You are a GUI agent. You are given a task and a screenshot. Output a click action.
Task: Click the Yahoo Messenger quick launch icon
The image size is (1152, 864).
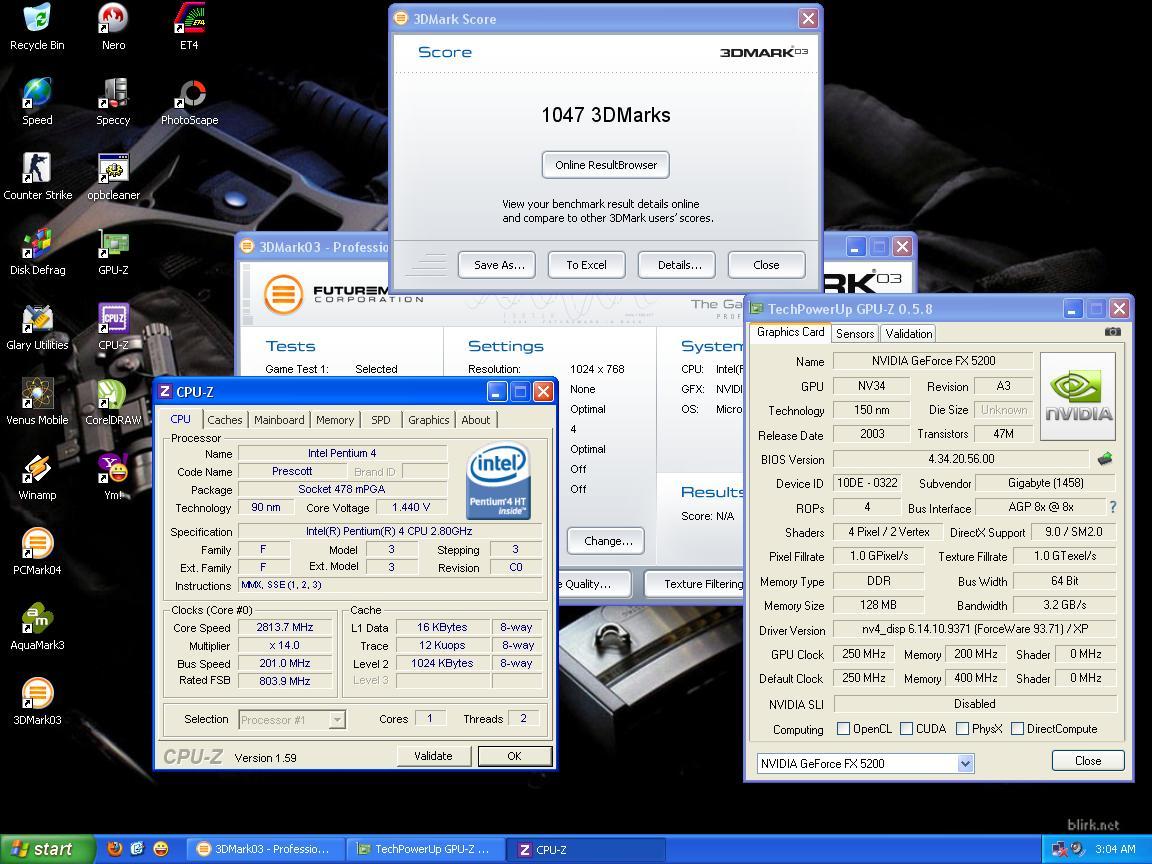tap(160, 849)
